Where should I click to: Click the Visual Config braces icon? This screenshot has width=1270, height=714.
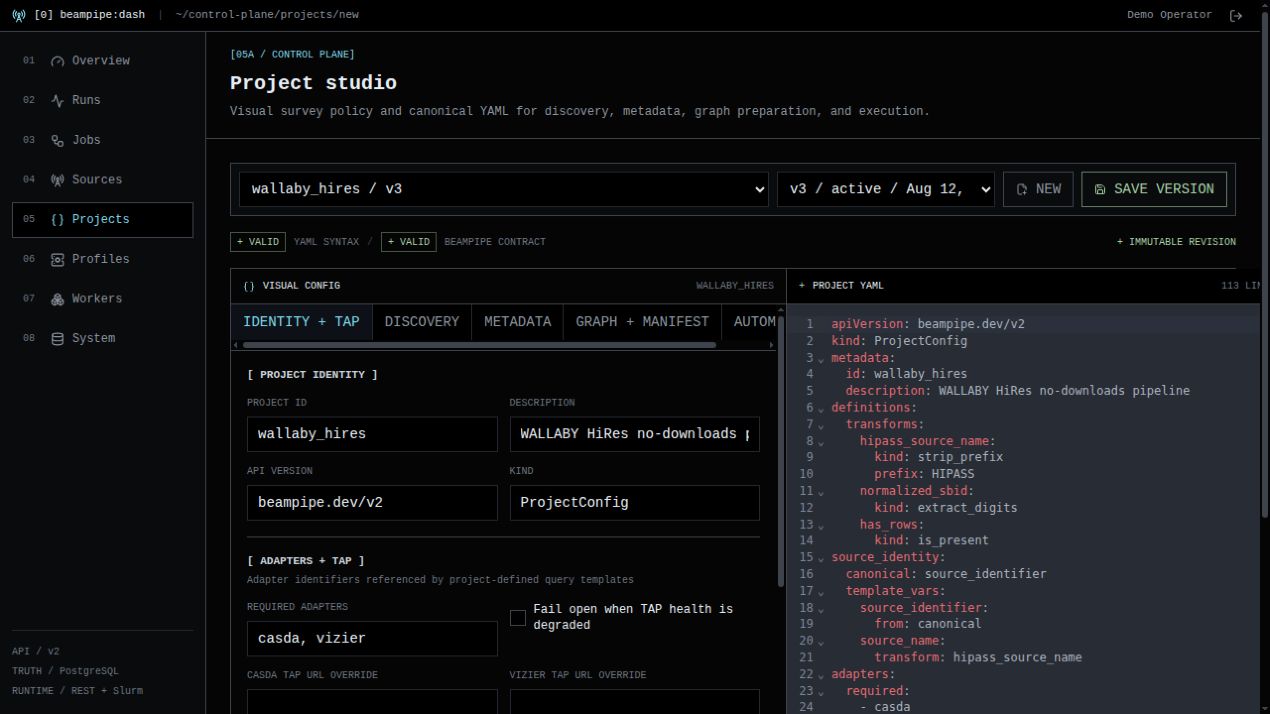pyautogui.click(x=249, y=286)
